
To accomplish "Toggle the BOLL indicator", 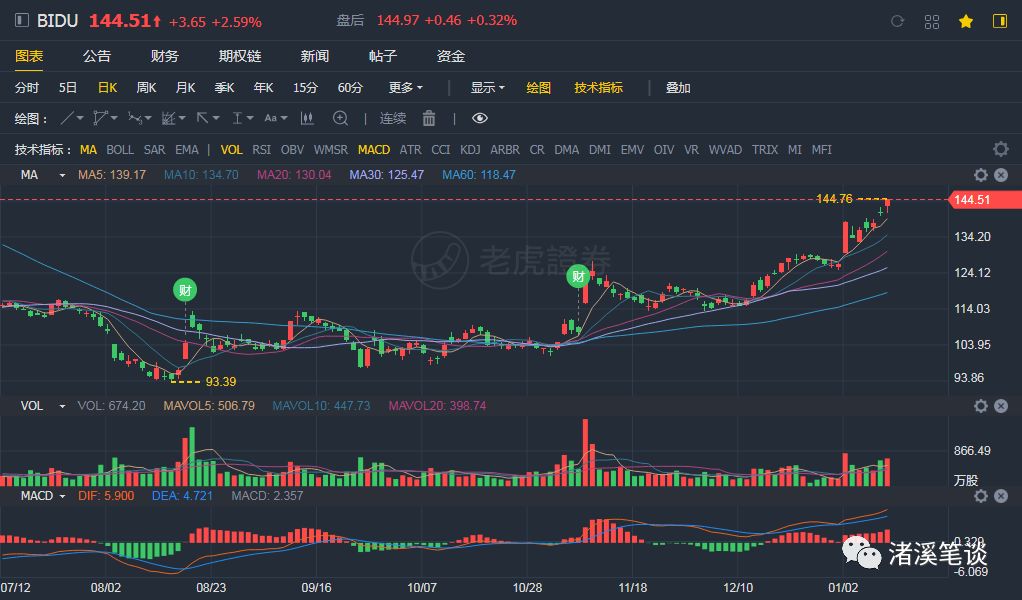I will point(120,150).
